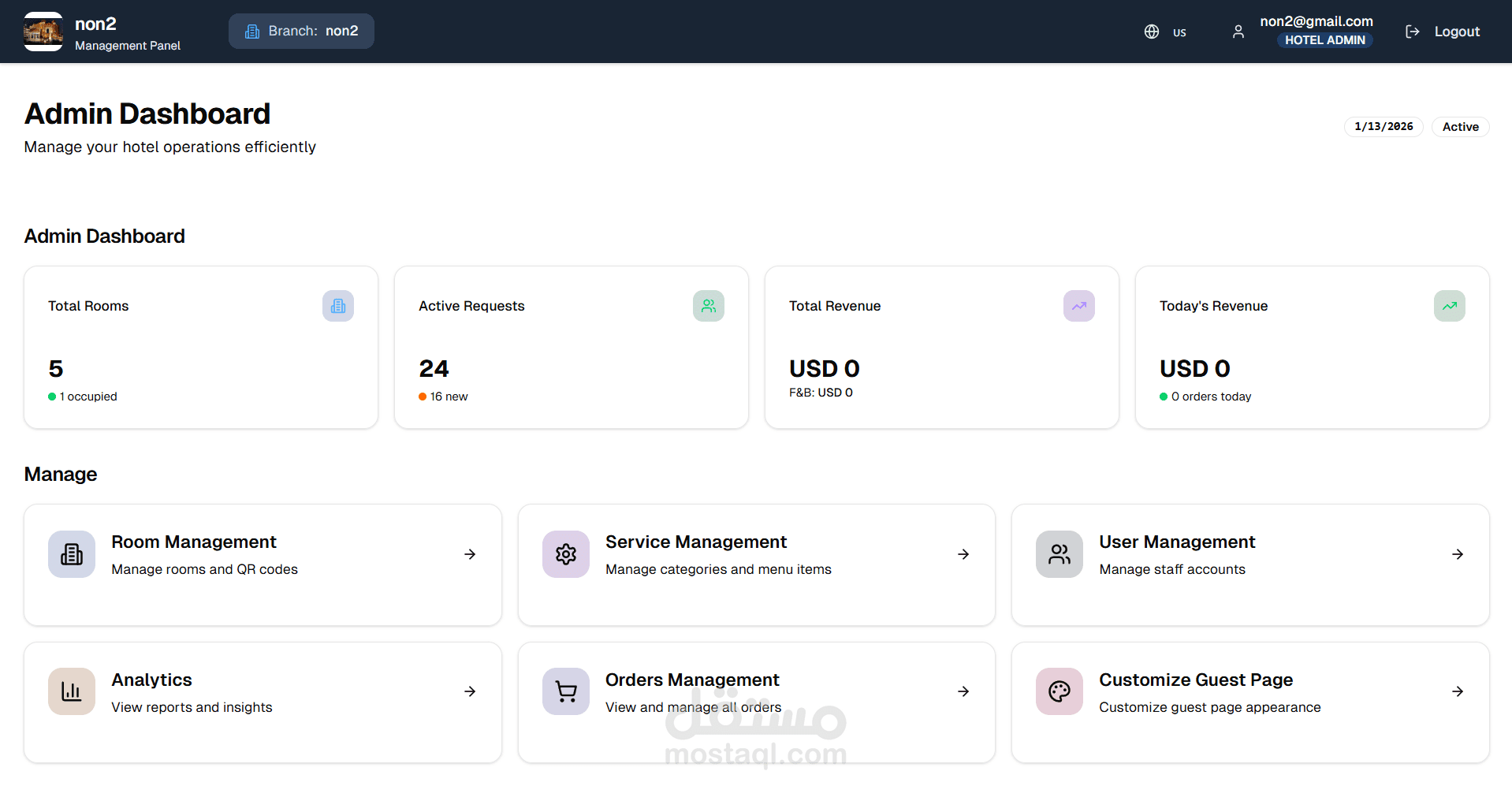Viewport: 1512px width, 786px height.
Task: Log out using the Logout button
Action: [x=1443, y=32]
